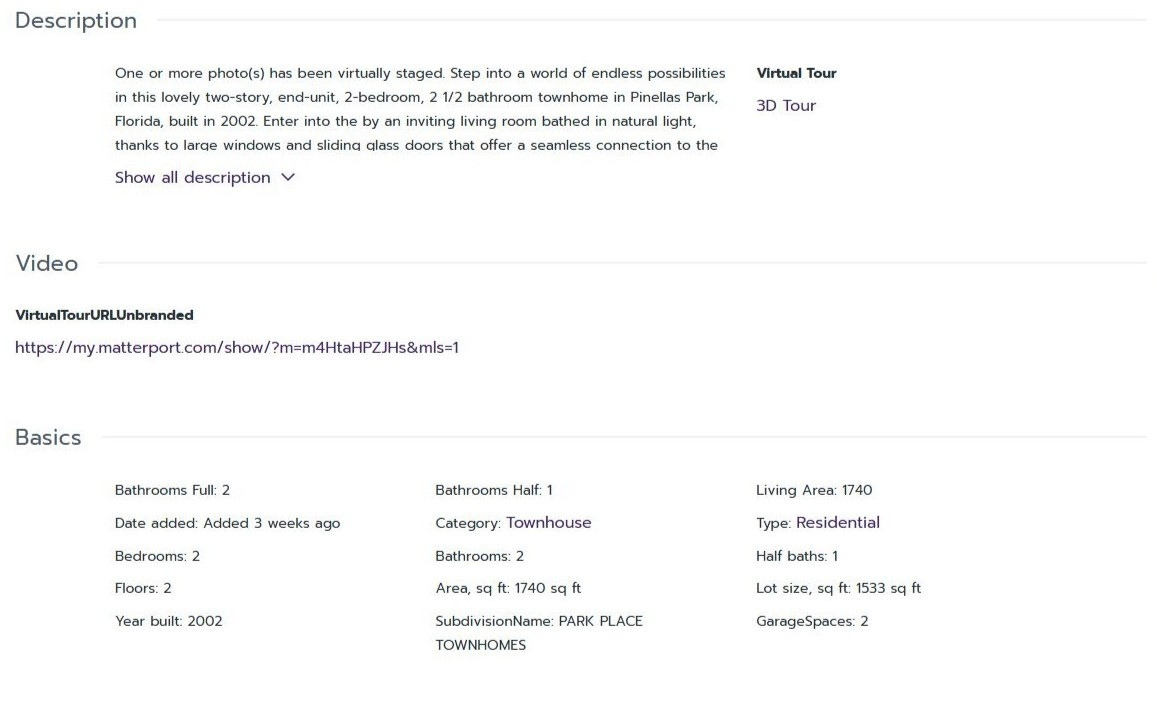Click the Year built: 2002 entry
The image size is (1157, 703).
[x=169, y=621]
